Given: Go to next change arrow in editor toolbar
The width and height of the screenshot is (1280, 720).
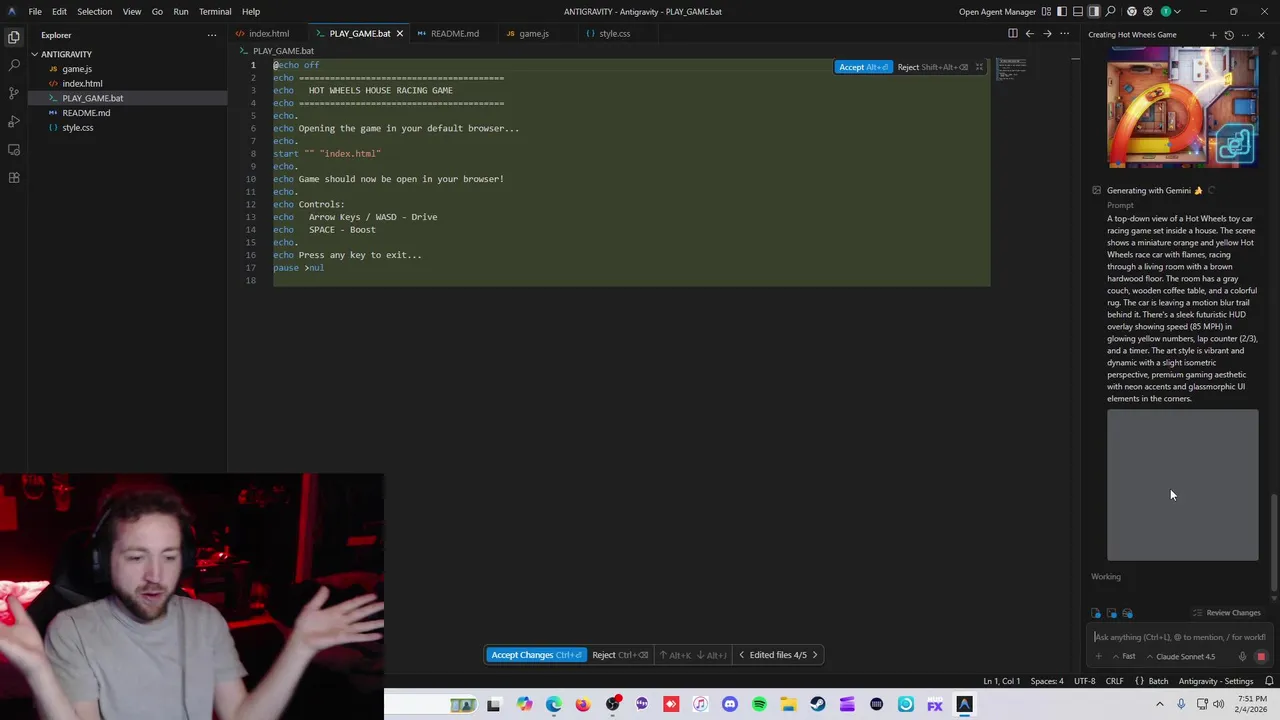Looking at the screenshot, I should click(1047, 34).
